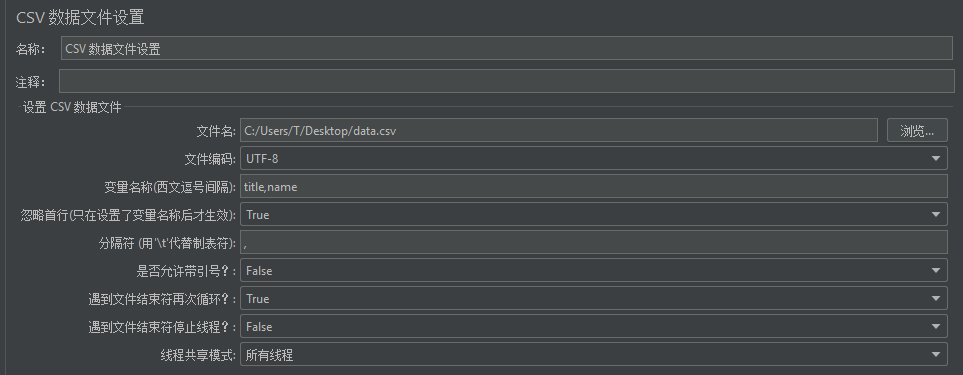Image resolution: width=963 pixels, height=375 pixels.
Task: Click the 设置 CSV 数据文件 group label
Action: tap(72, 107)
